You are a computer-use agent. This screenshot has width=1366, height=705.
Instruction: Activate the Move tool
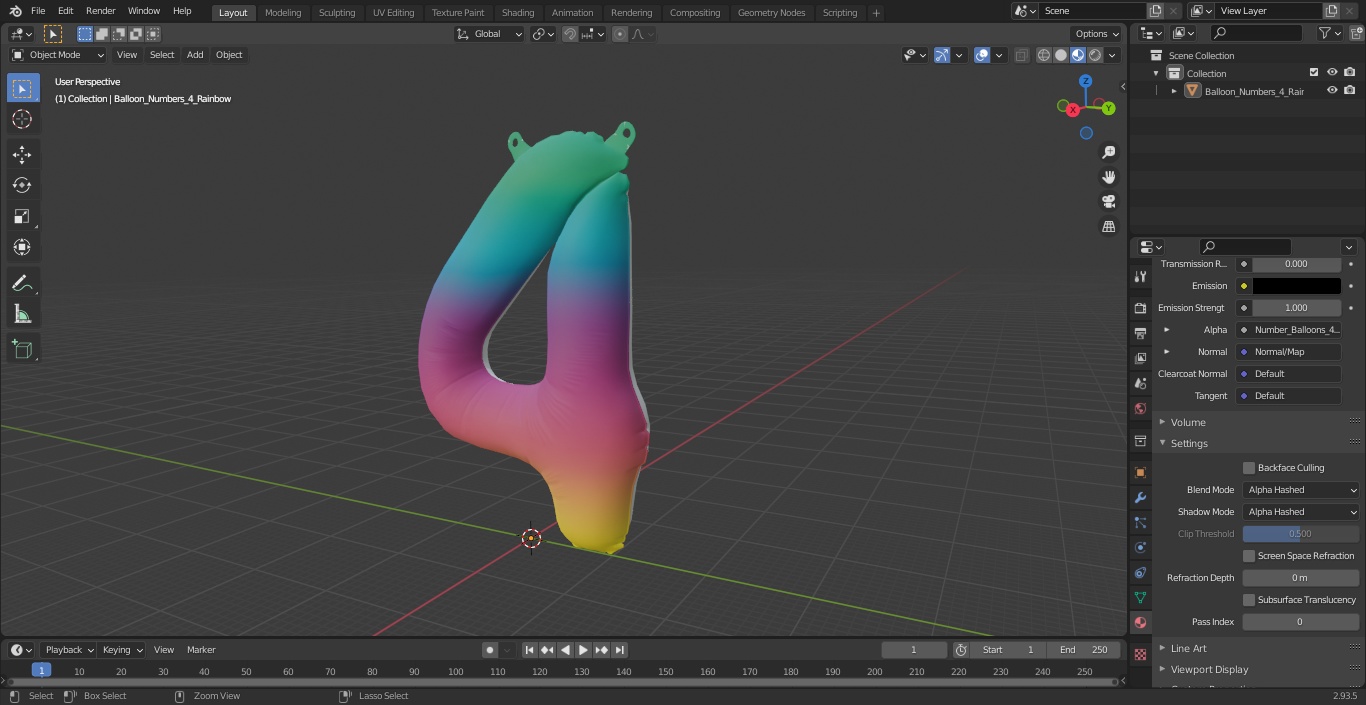[x=22, y=154]
